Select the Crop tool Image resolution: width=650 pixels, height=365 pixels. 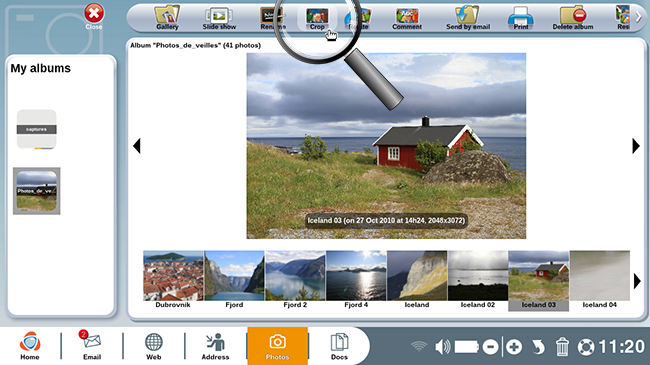(317, 18)
